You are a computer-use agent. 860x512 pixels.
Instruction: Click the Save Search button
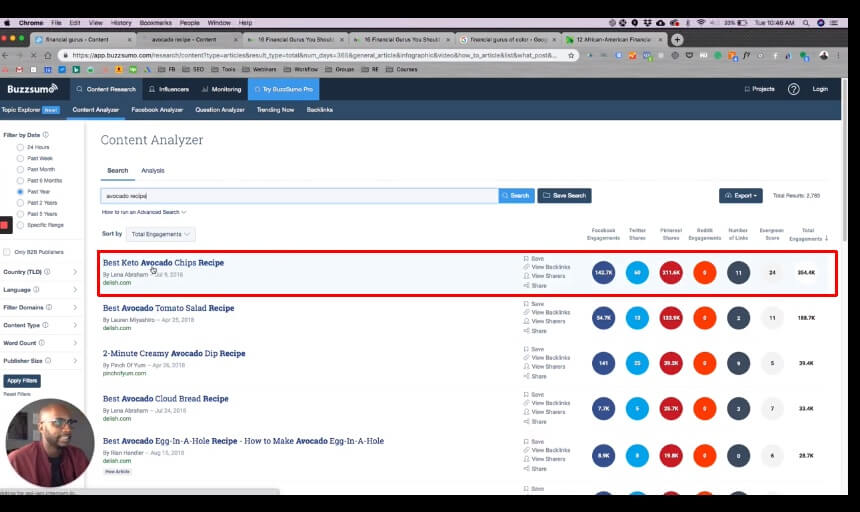tap(564, 196)
